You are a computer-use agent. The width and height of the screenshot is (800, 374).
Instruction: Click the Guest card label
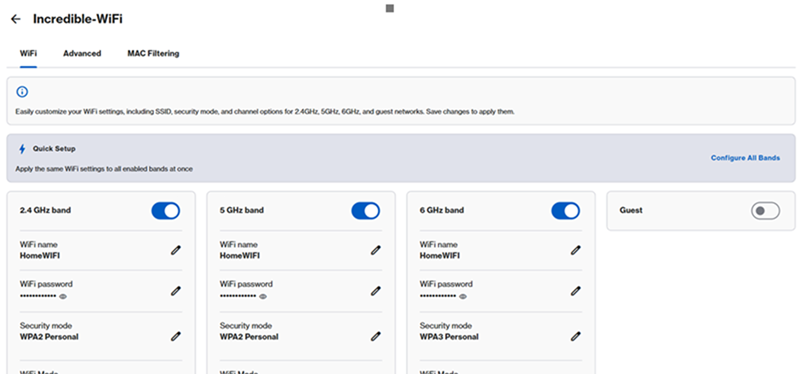[x=631, y=210]
